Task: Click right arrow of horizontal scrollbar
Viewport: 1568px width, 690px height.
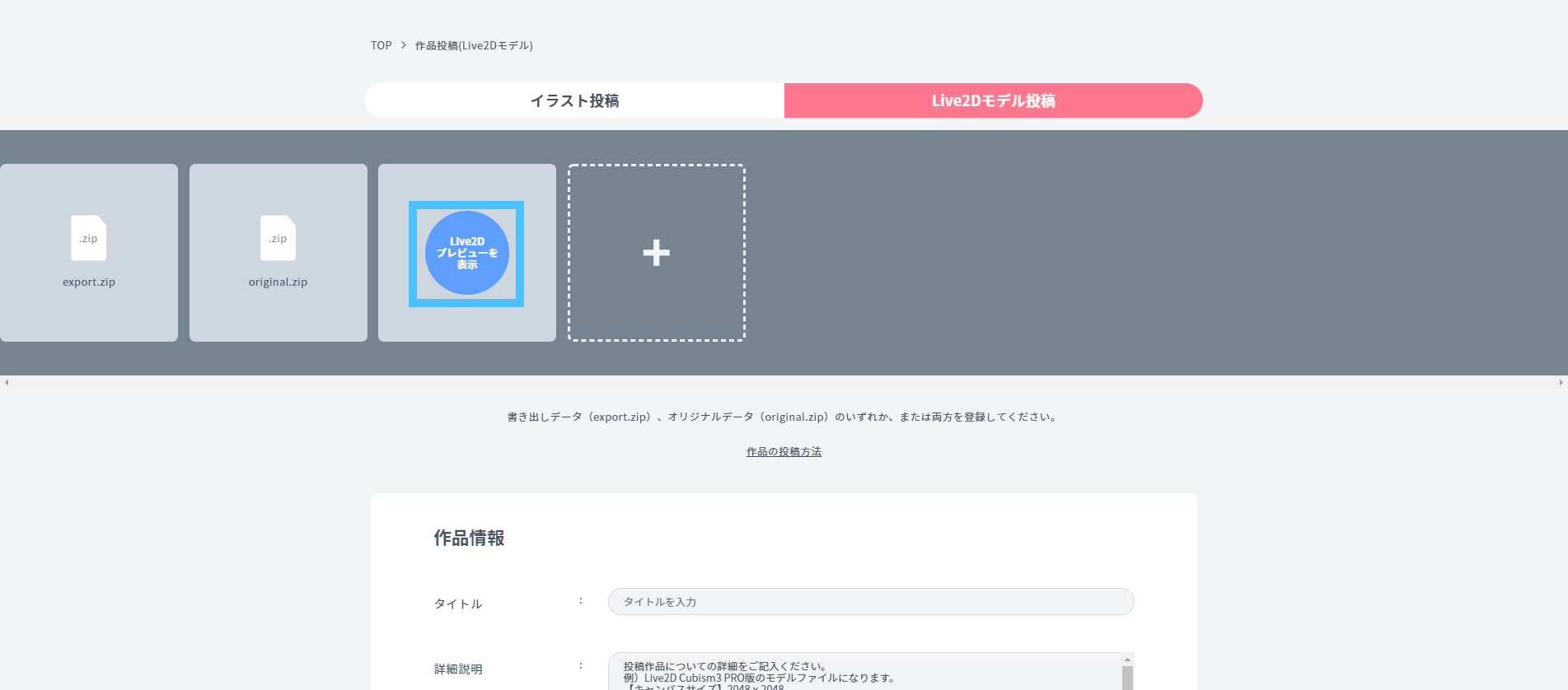Action: click(x=1561, y=383)
